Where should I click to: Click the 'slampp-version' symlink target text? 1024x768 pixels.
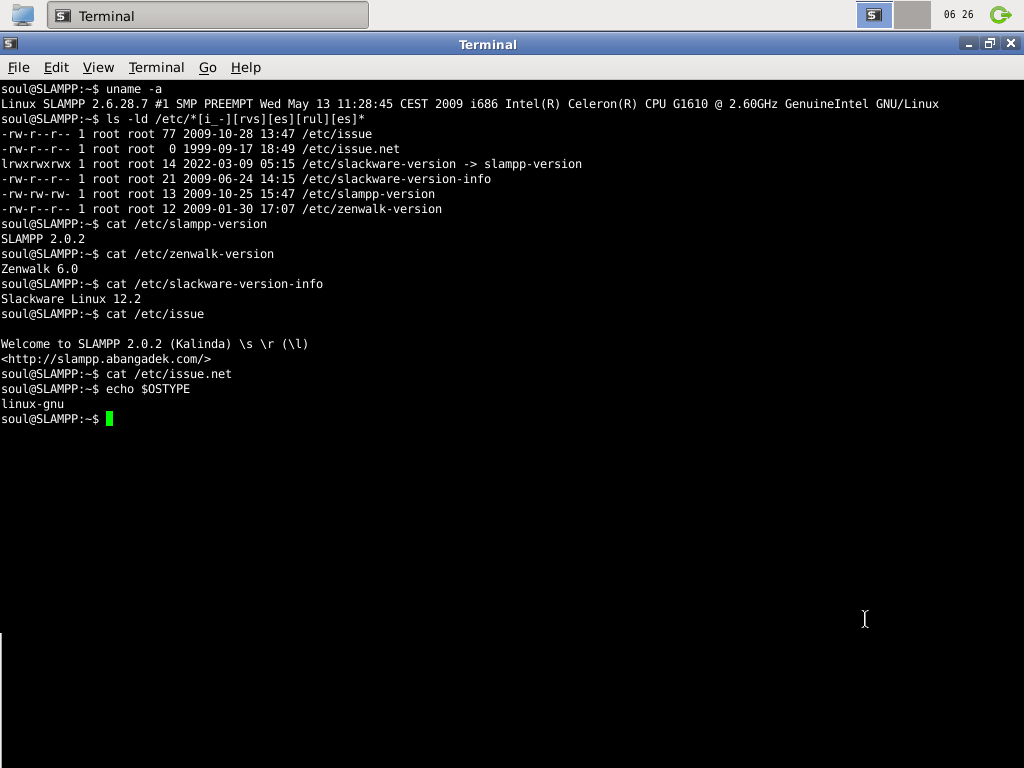533,164
